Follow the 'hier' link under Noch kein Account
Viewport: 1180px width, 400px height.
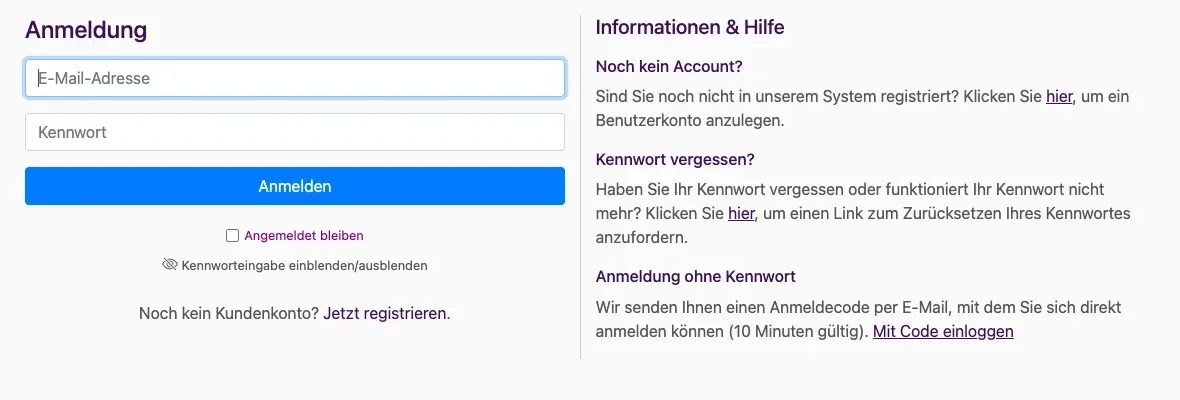point(1059,96)
